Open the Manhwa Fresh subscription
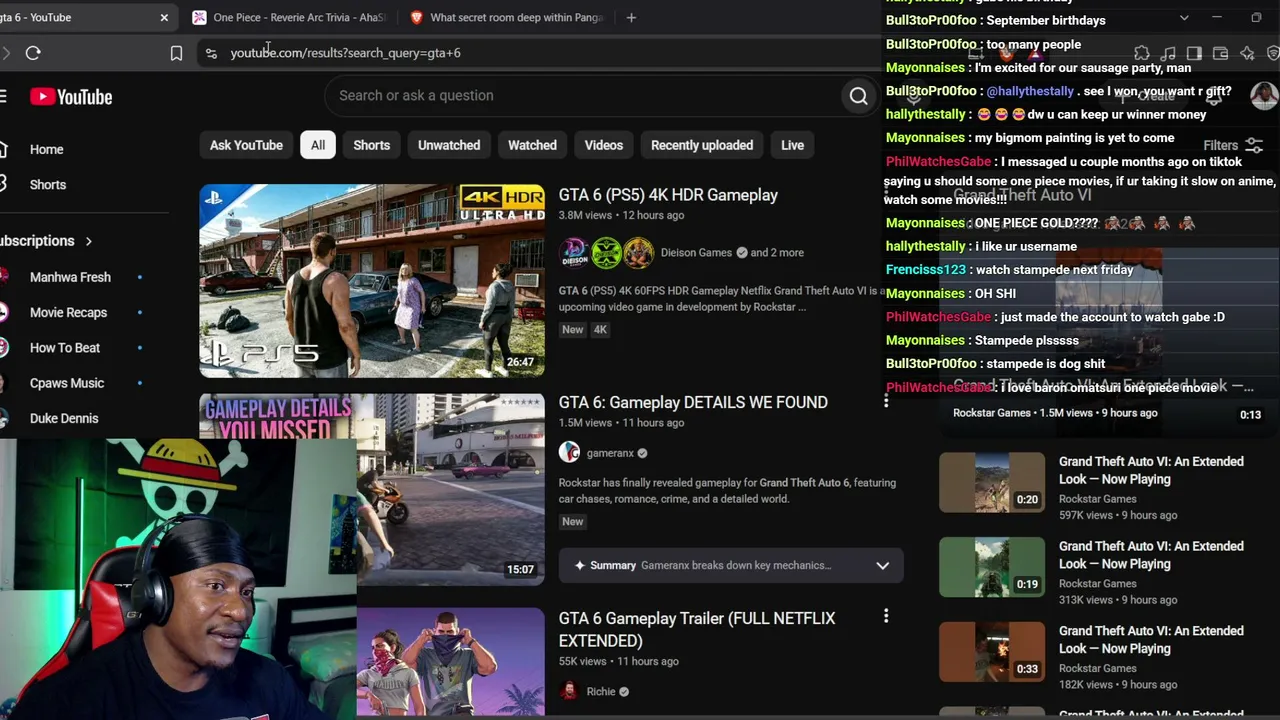 [70, 277]
